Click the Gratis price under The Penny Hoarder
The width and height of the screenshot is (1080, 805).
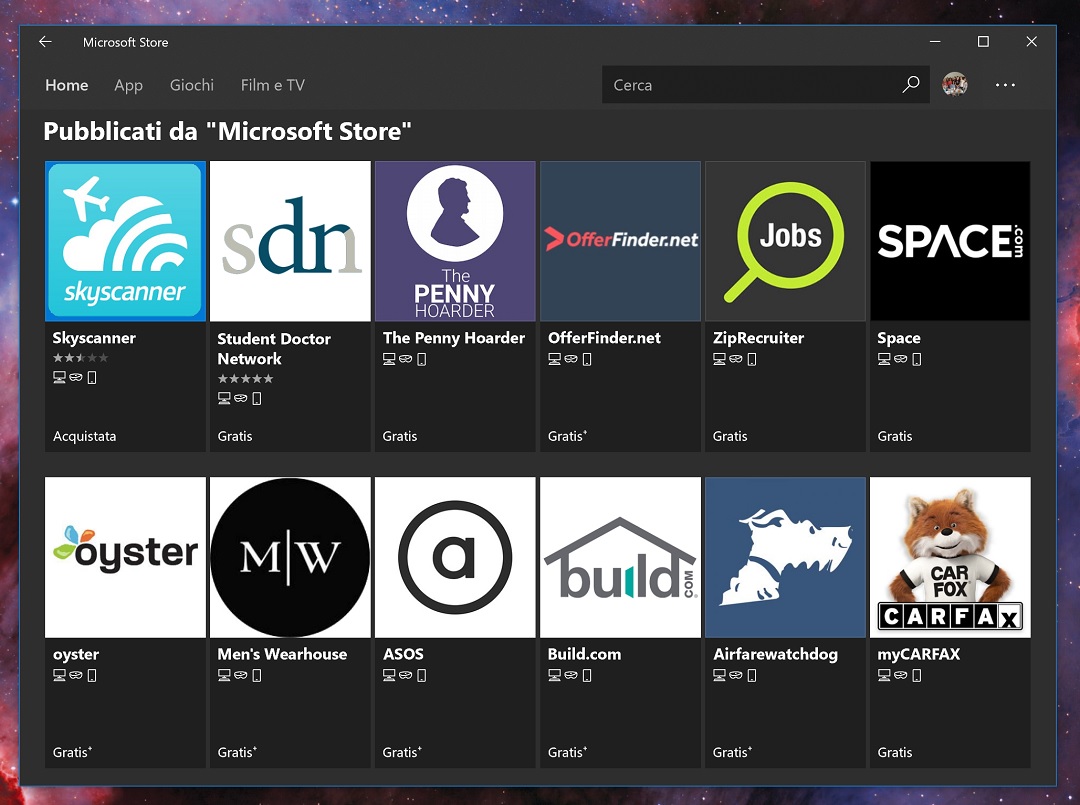tap(400, 436)
